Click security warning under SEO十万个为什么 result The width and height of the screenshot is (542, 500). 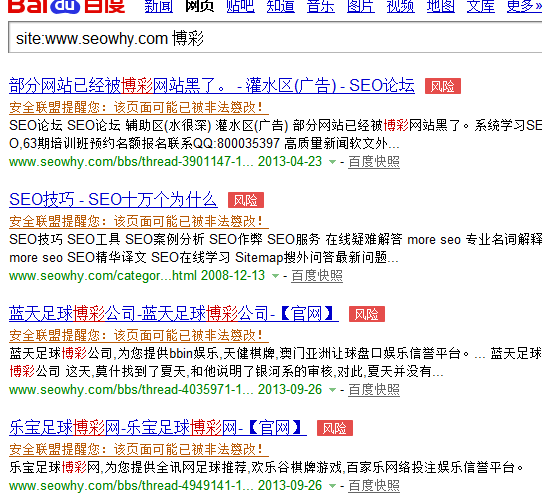pos(139,222)
